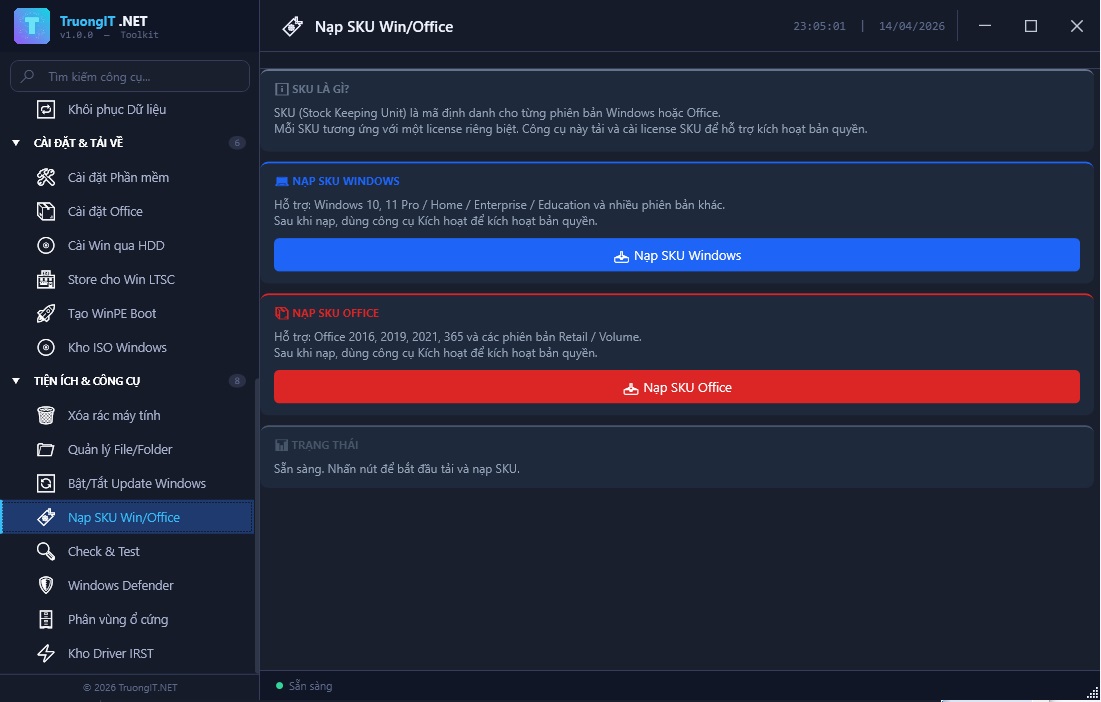Click the Cài Win qua HDD disc icon

coord(46,246)
